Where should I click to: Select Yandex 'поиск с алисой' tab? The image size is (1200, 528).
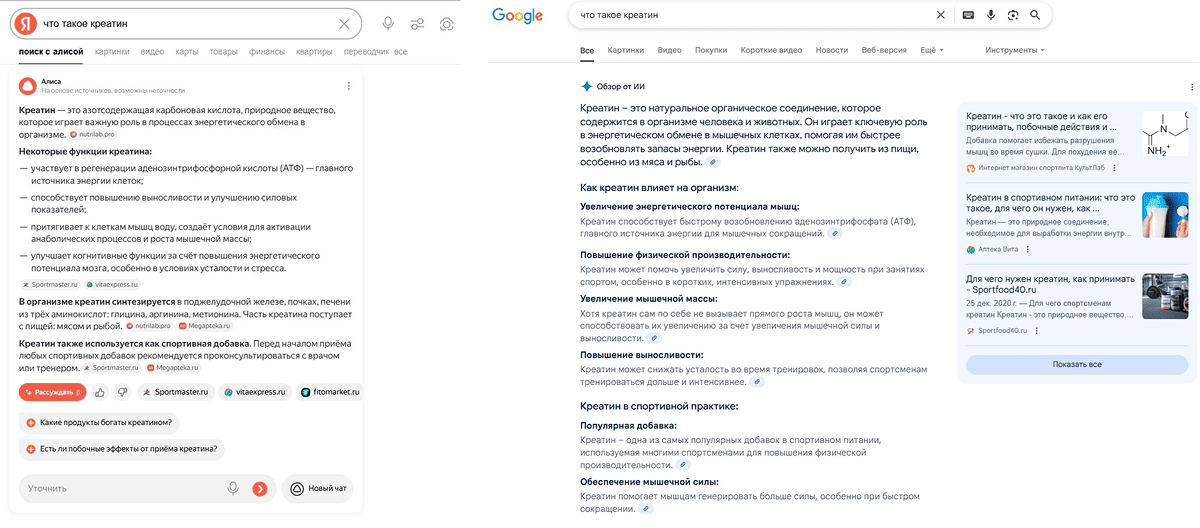52,51
